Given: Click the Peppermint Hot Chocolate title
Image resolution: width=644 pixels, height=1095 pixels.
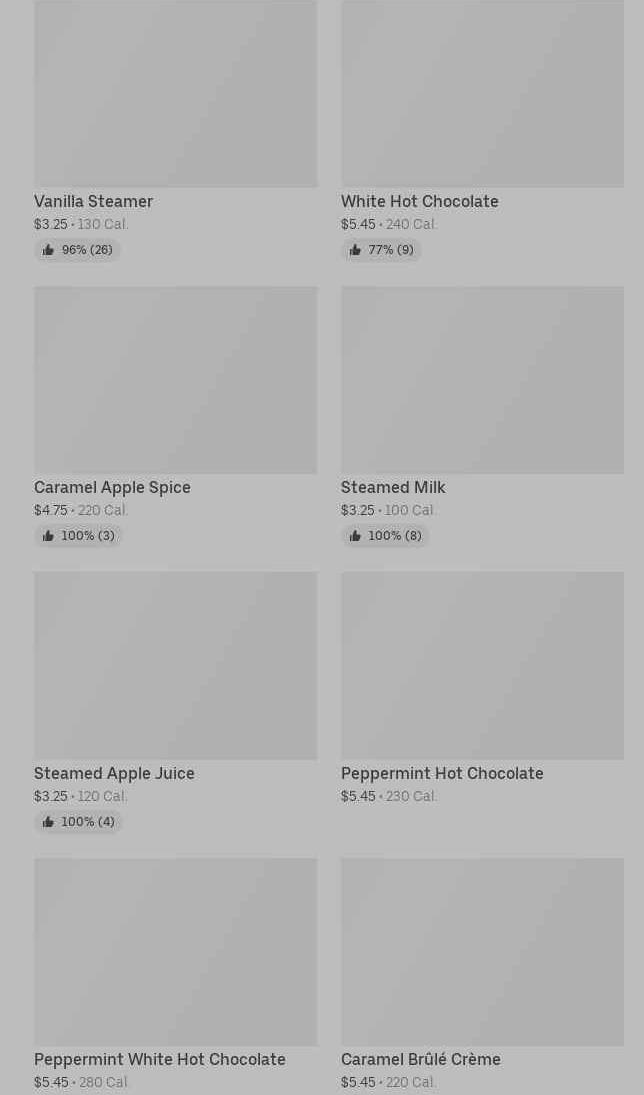Looking at the screenshot, I should [x=442, y=773].
